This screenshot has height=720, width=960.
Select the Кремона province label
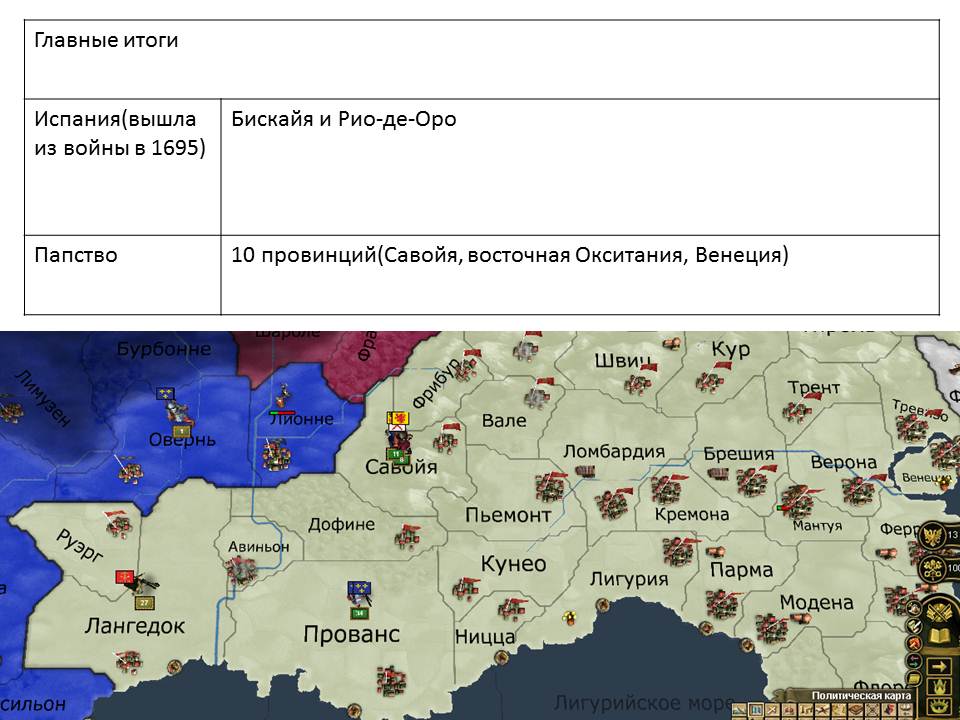tap(692, 514)
